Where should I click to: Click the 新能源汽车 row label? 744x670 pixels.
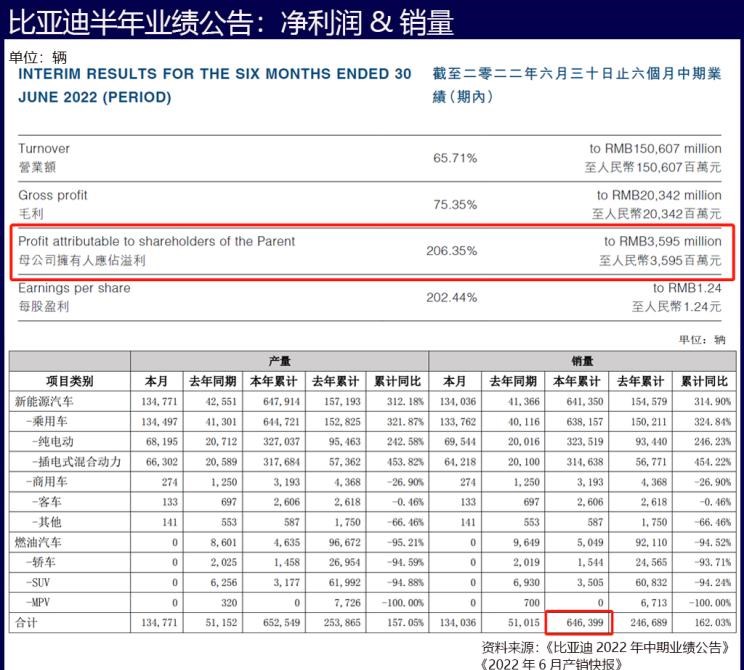pos(44,401)
